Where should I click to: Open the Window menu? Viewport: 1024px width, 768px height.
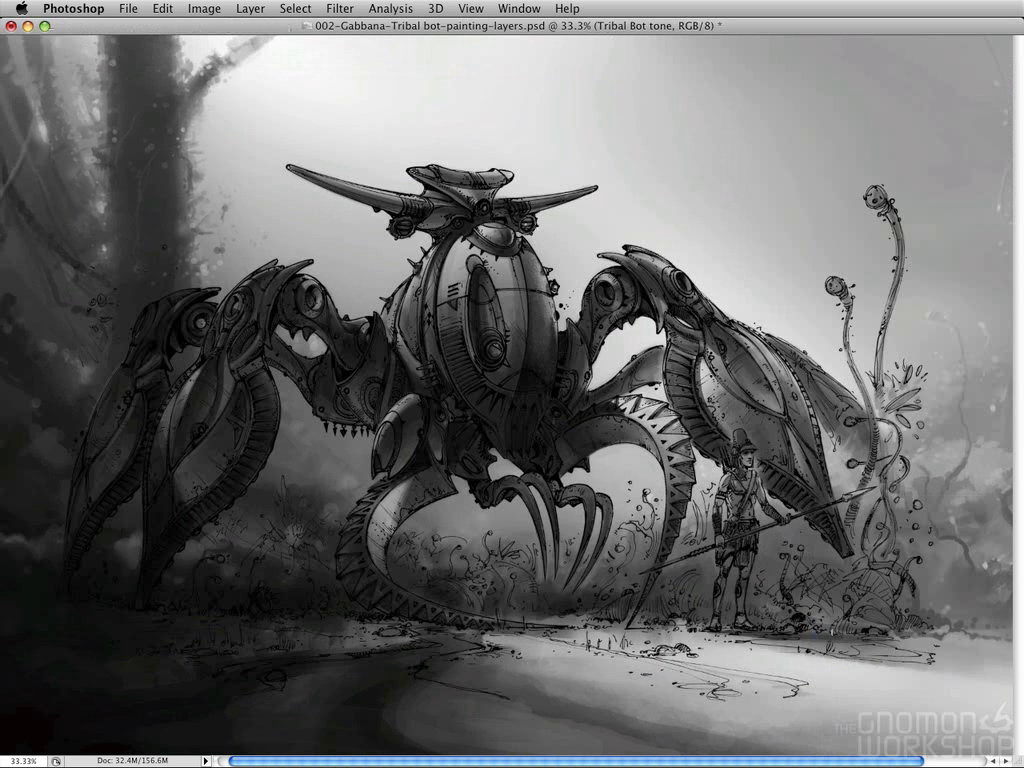tap(519, 8)
